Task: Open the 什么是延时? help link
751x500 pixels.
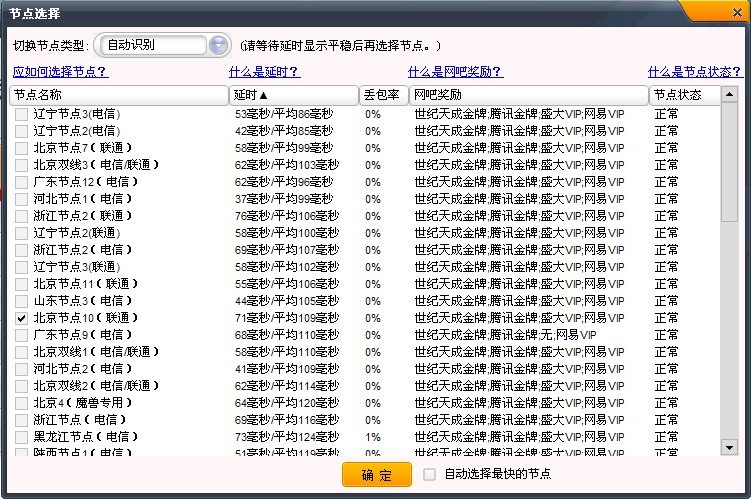Action: click(265, 72)
